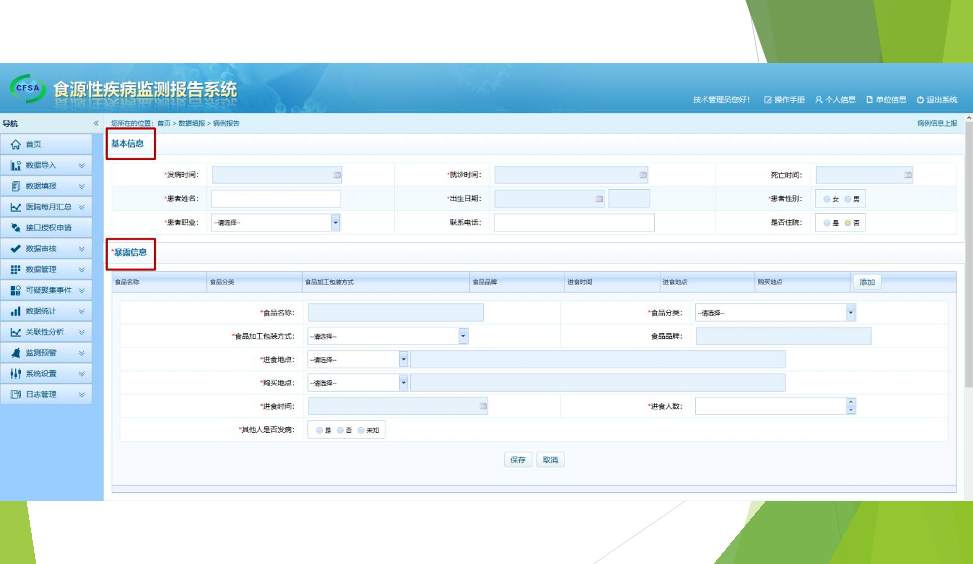Select 是 for 是否住院

pos(827,223)
